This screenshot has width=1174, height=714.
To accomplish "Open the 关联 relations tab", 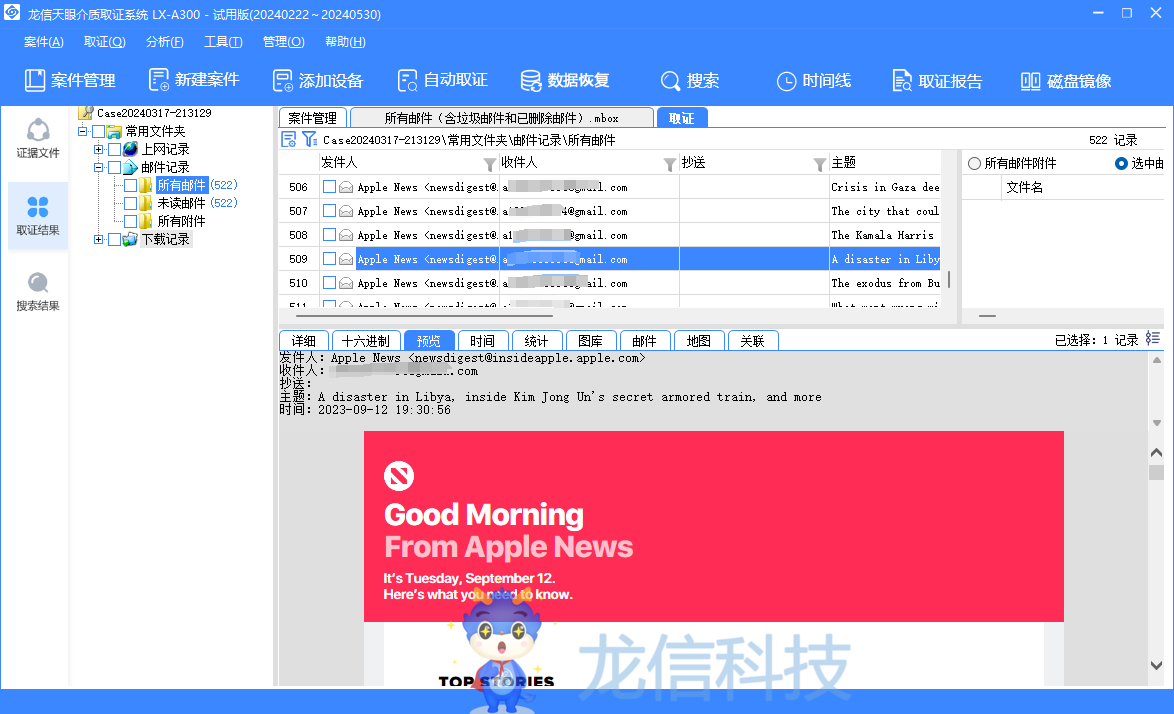I will point(752,341).
